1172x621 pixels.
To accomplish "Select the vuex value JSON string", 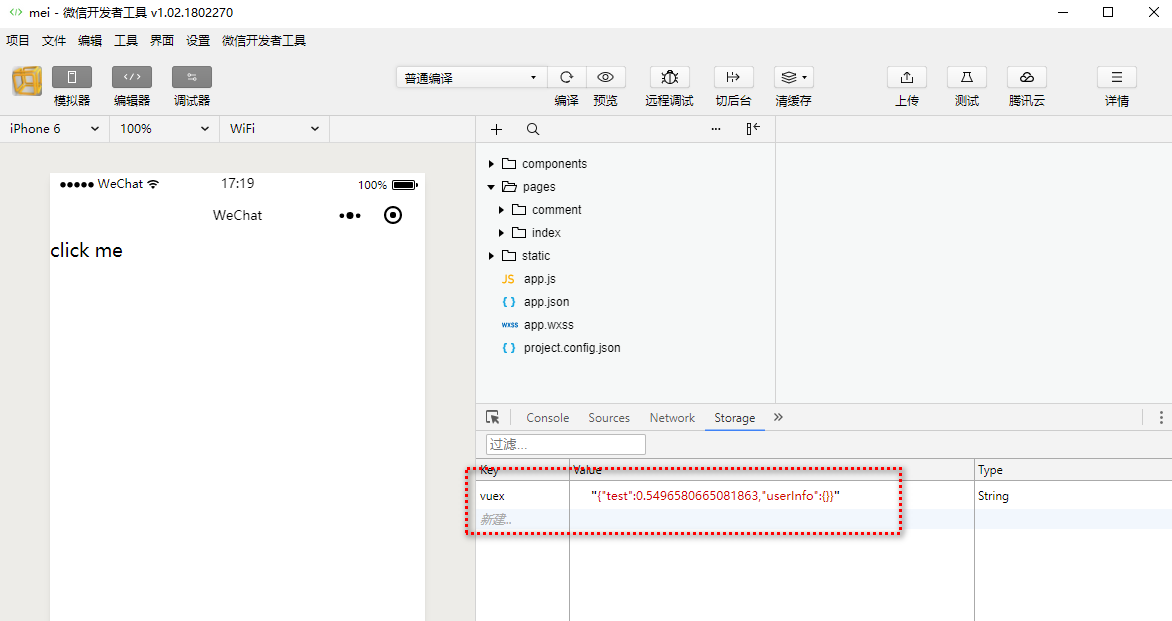I will [715, 496].
